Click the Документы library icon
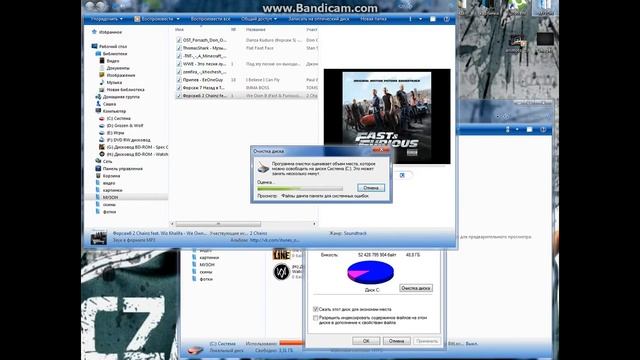 [102, 68]
